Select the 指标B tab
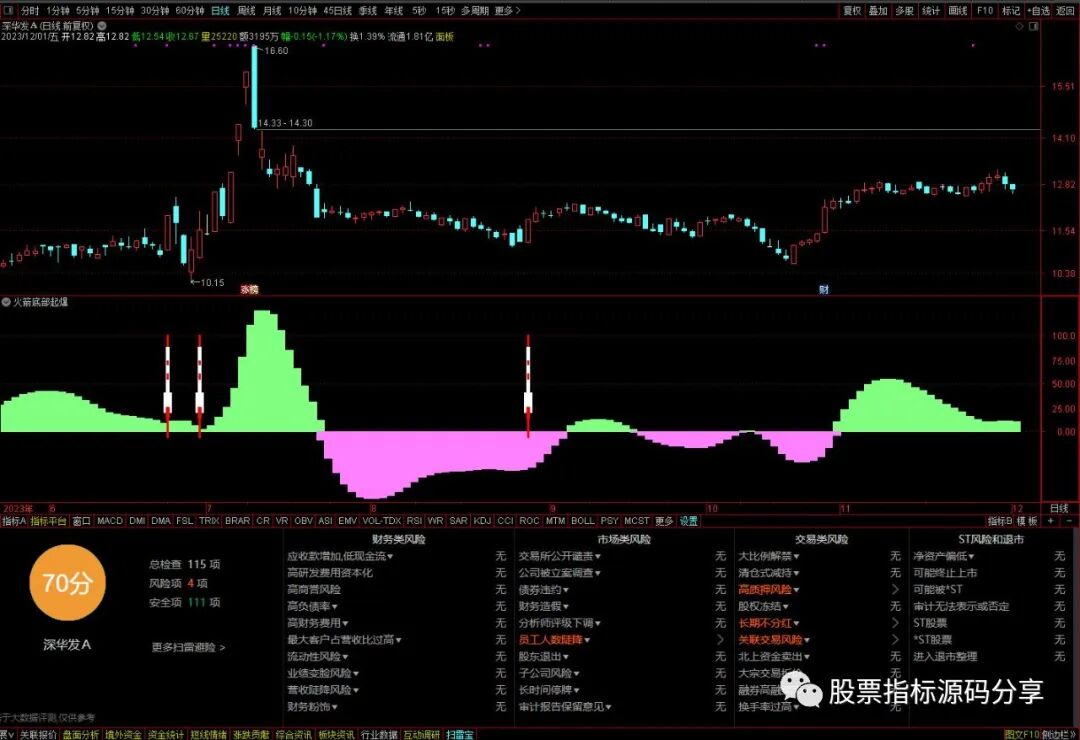Screen dimensions: 1080x740 (x=1000, y=521)
